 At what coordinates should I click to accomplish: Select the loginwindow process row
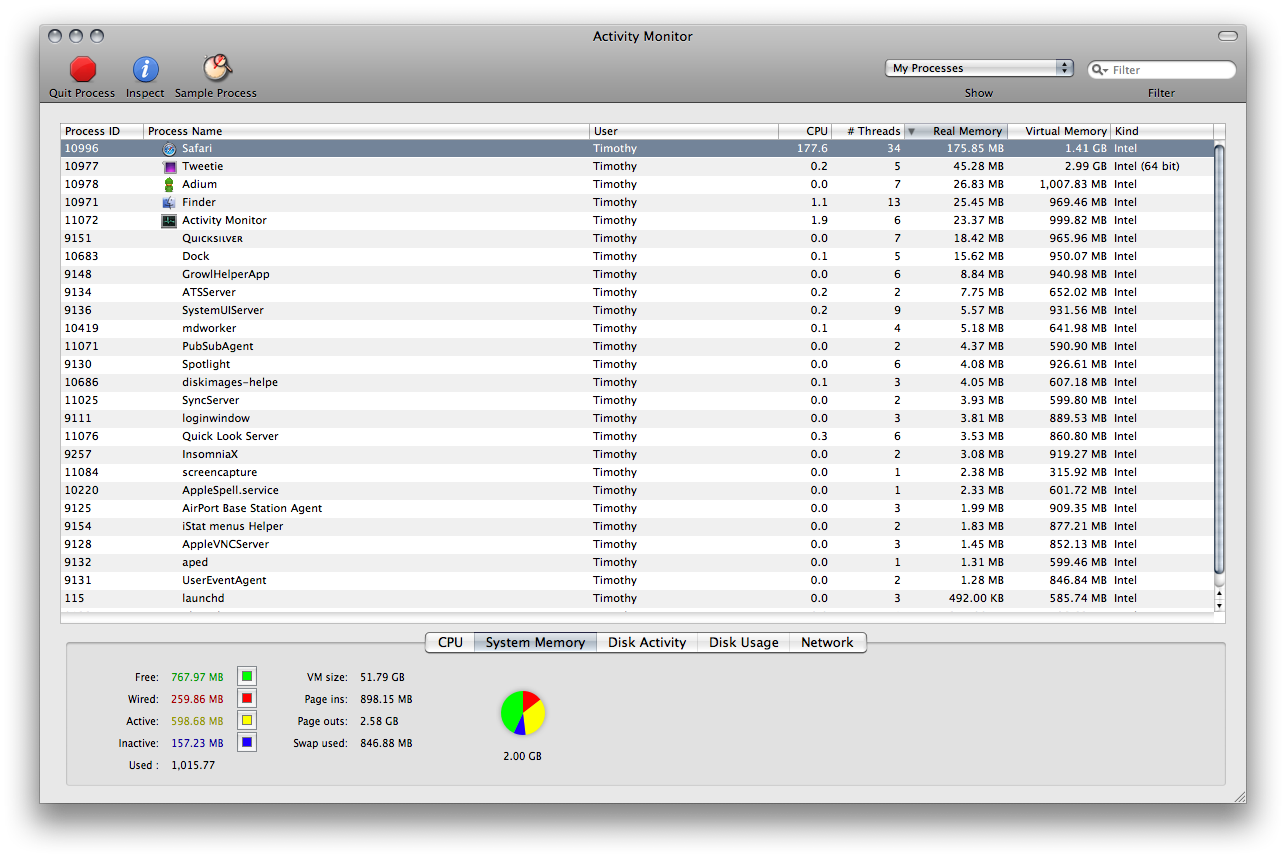pyautogui.click(x=636, y=418)
